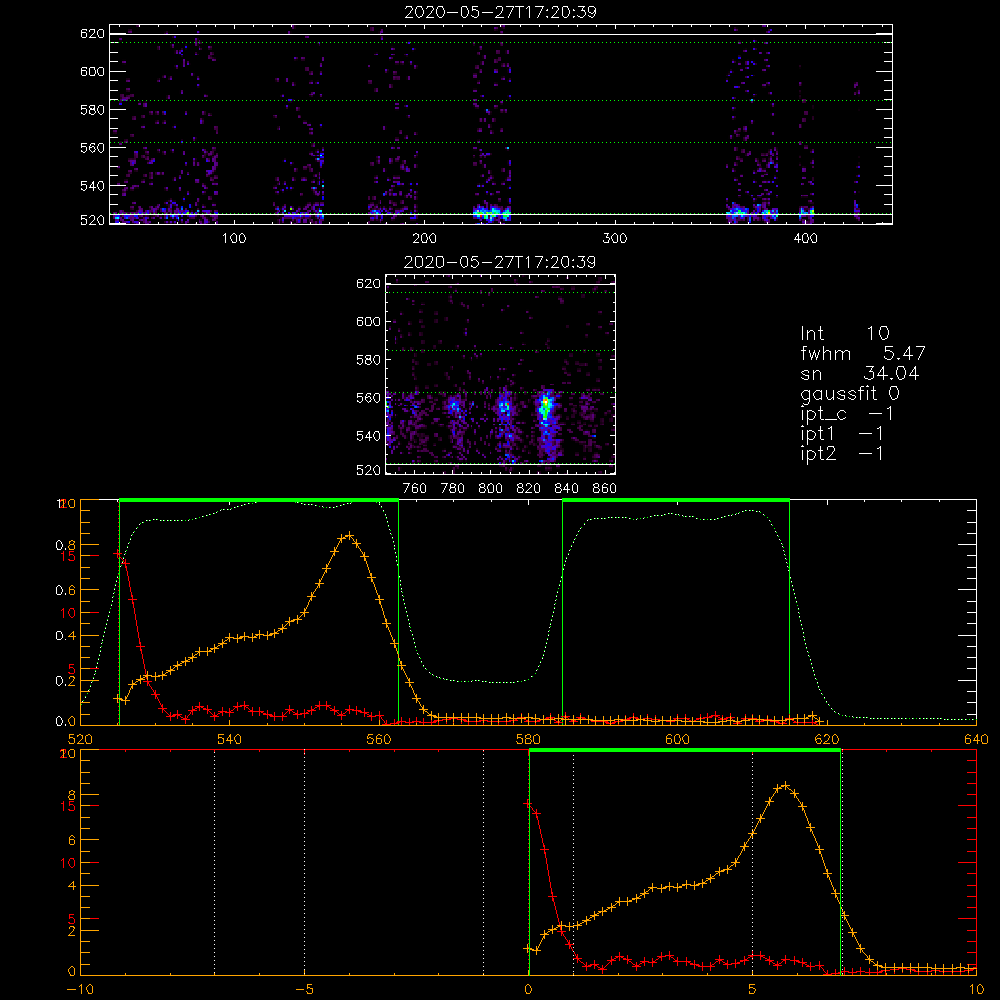This screenshot has height=1000, width=1000.
Task: Click the brightest emission blob near 830 in middle image
Action: pos(545,406)
